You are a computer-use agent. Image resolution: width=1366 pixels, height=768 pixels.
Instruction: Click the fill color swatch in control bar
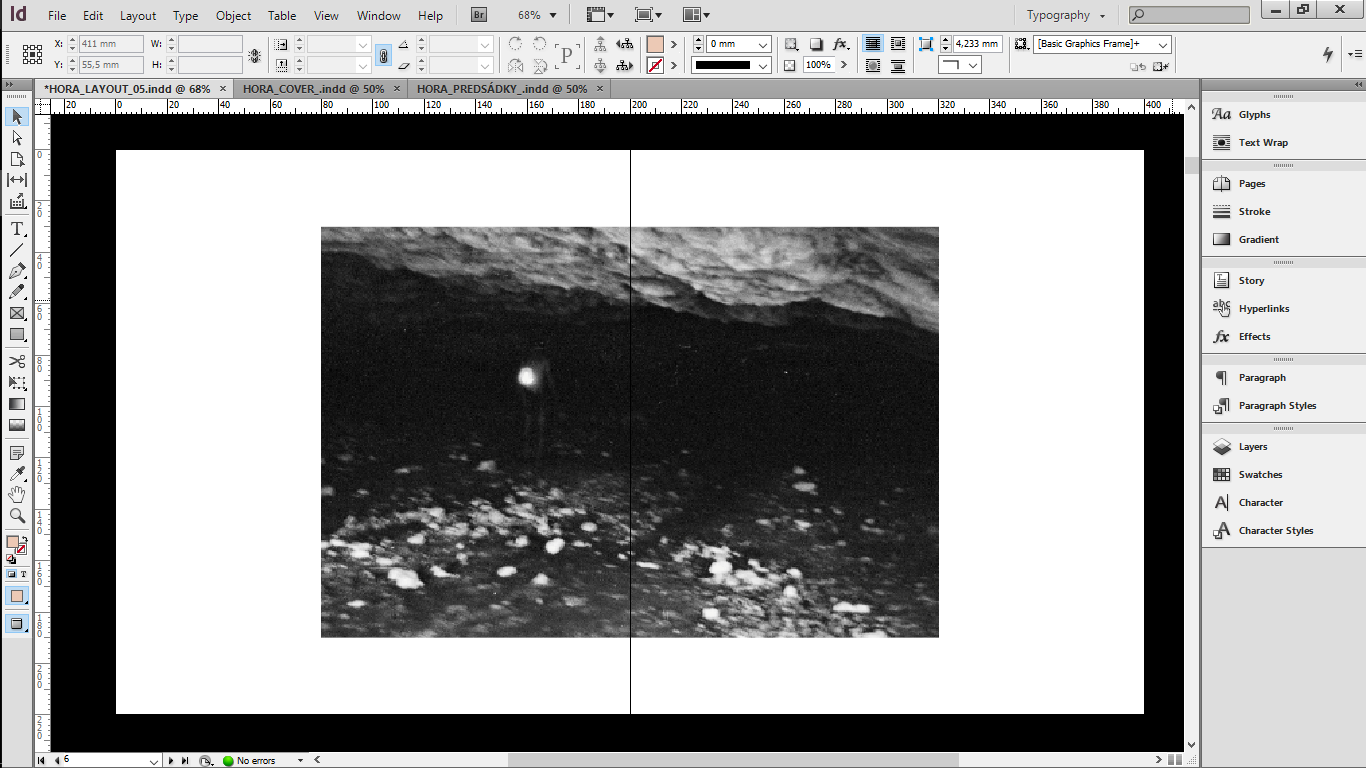point(655,44)
